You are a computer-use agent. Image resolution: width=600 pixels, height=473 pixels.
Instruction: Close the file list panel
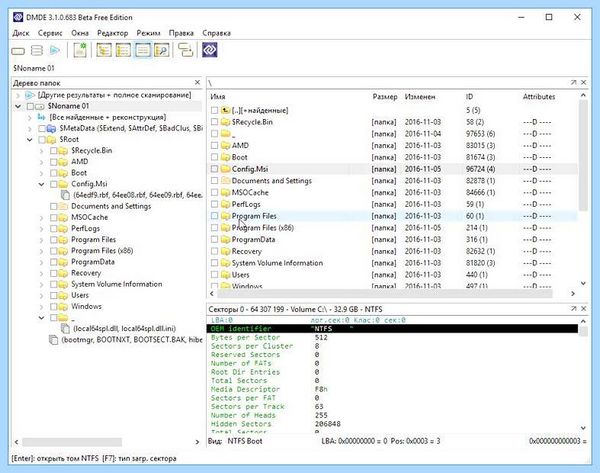coord(583,82)
